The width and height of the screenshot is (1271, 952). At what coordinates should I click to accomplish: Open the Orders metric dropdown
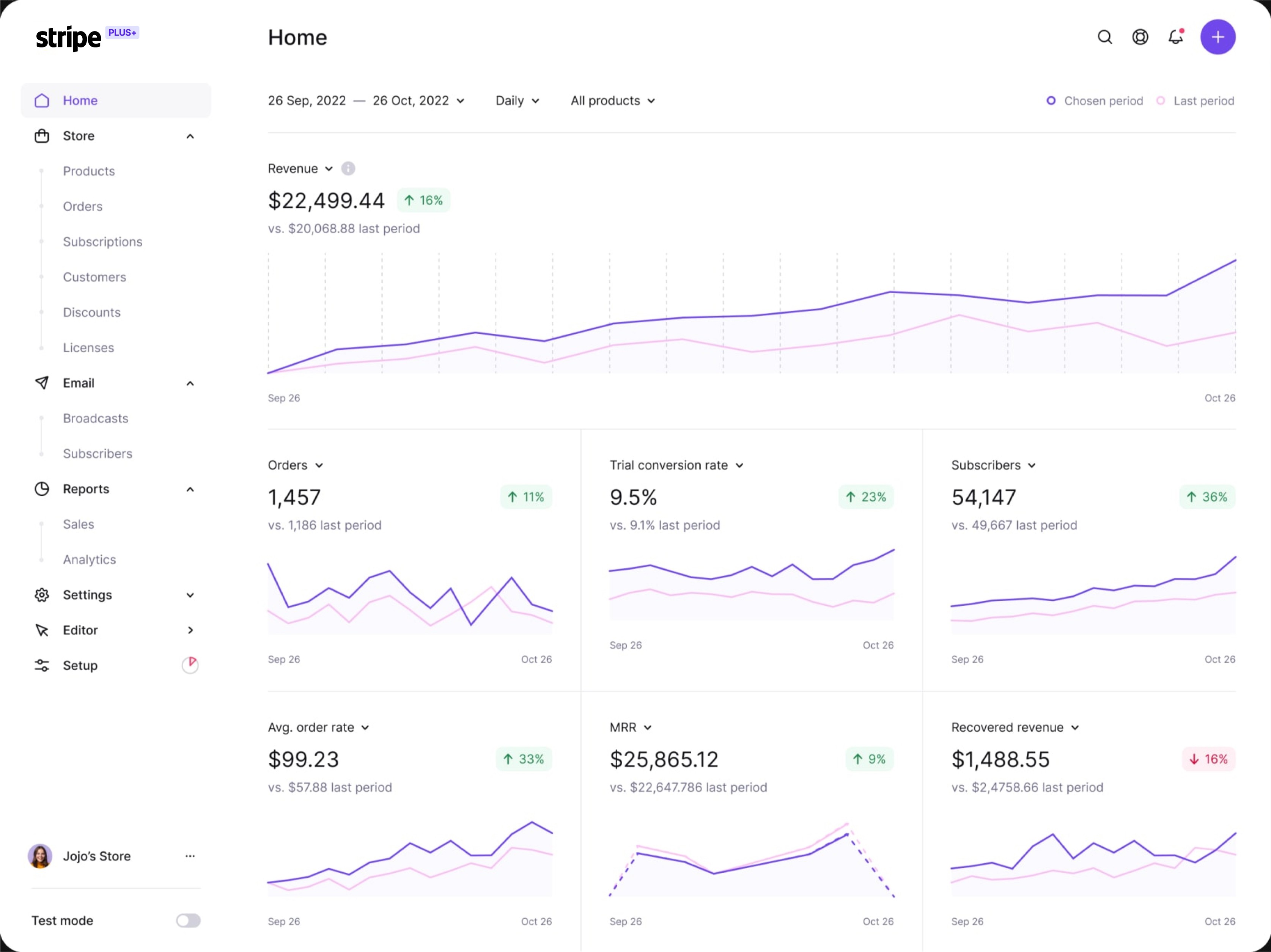(295, 465)
